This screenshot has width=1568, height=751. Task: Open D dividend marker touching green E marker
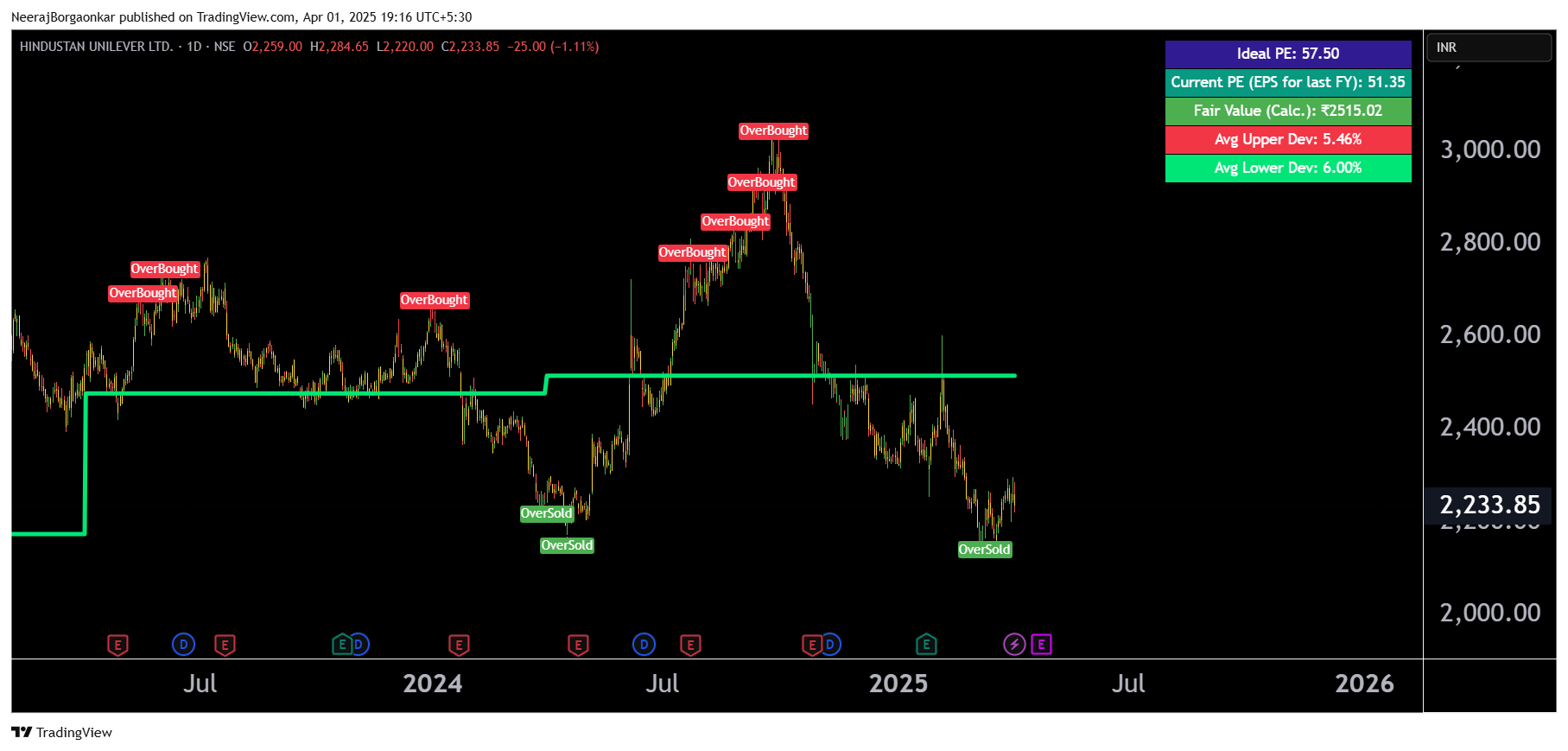coord(359,644)
